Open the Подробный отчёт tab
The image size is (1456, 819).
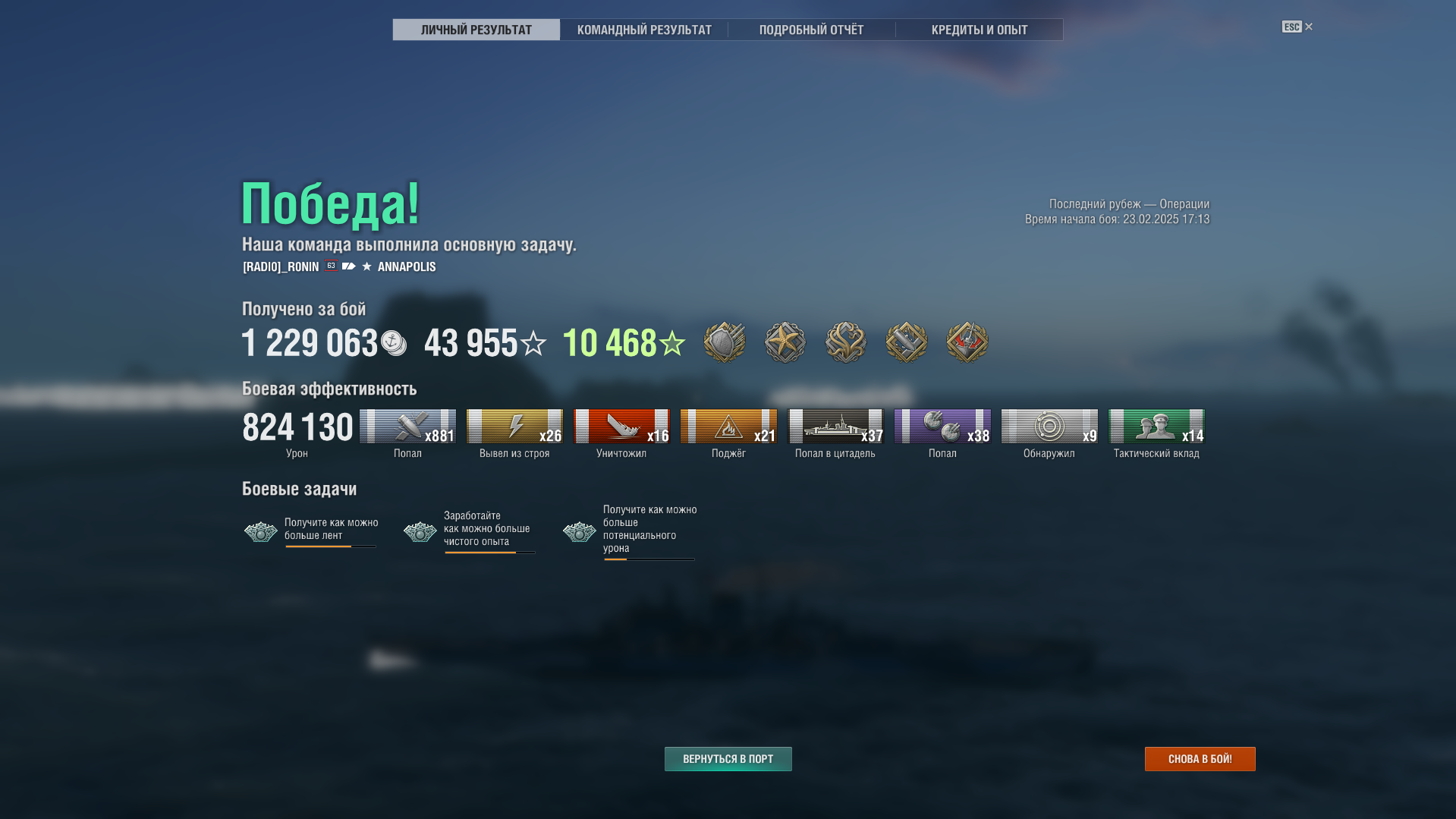(x=811, y=30)
